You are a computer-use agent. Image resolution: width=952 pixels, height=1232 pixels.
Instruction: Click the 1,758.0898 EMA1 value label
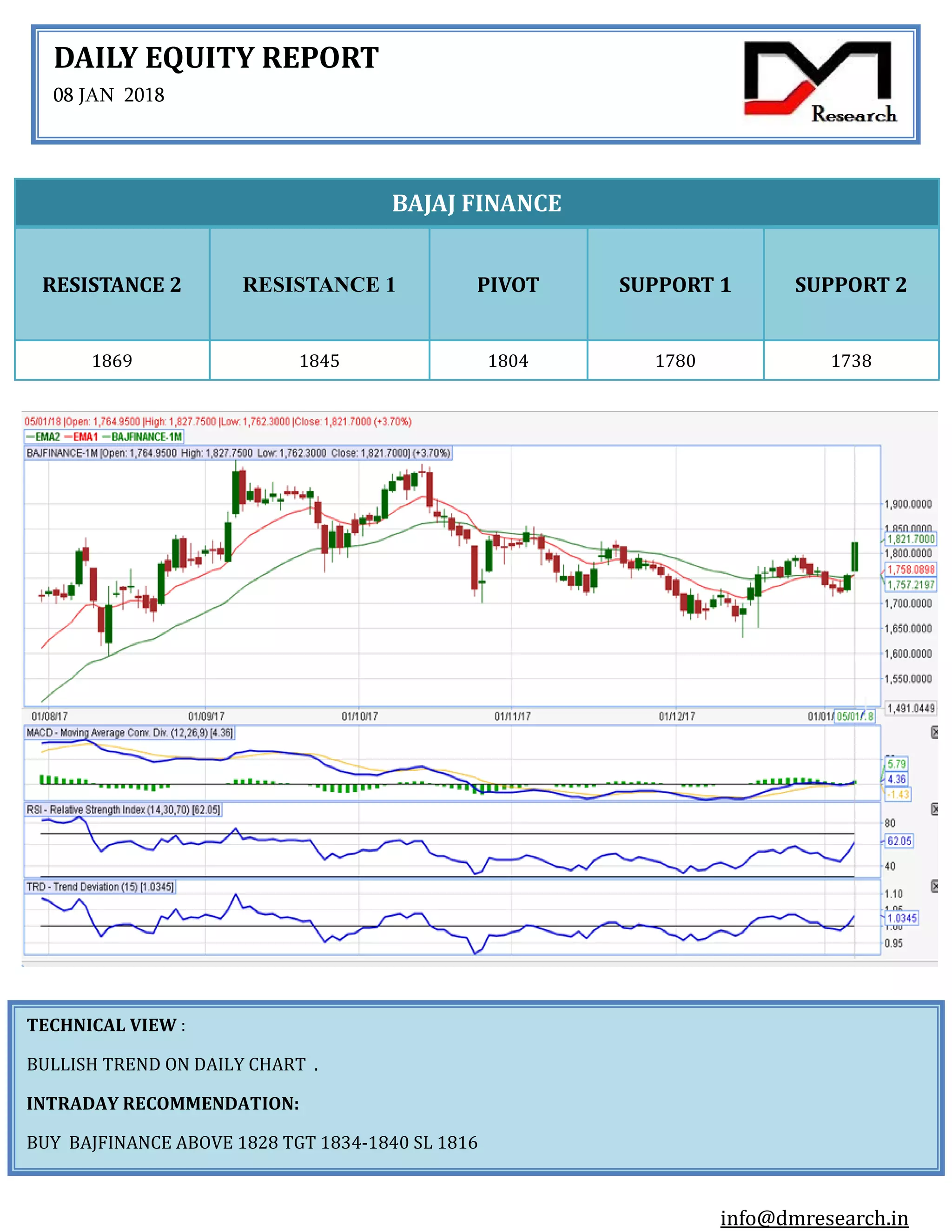910,569
